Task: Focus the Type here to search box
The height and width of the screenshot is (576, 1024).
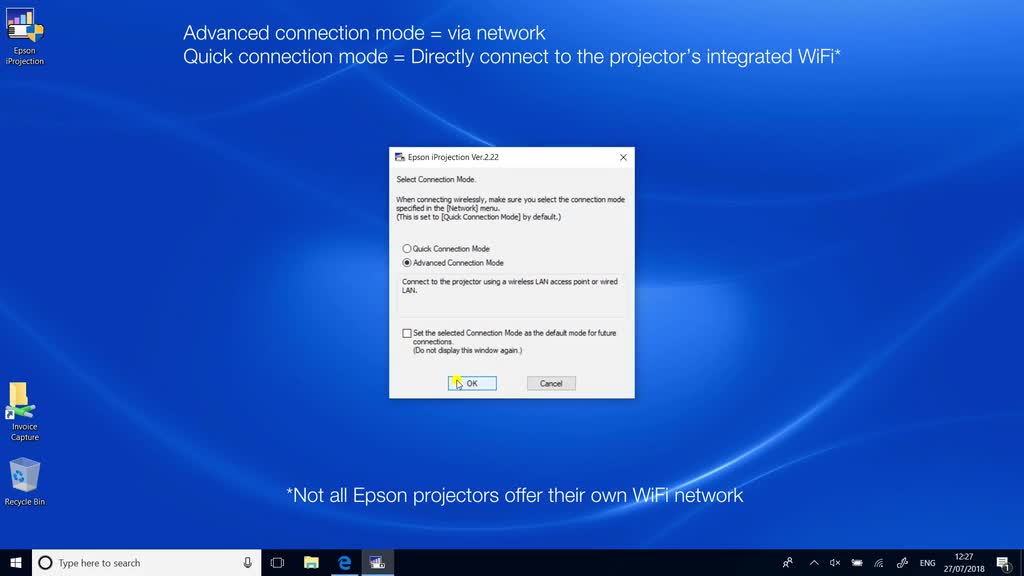Action: [146, 562]
